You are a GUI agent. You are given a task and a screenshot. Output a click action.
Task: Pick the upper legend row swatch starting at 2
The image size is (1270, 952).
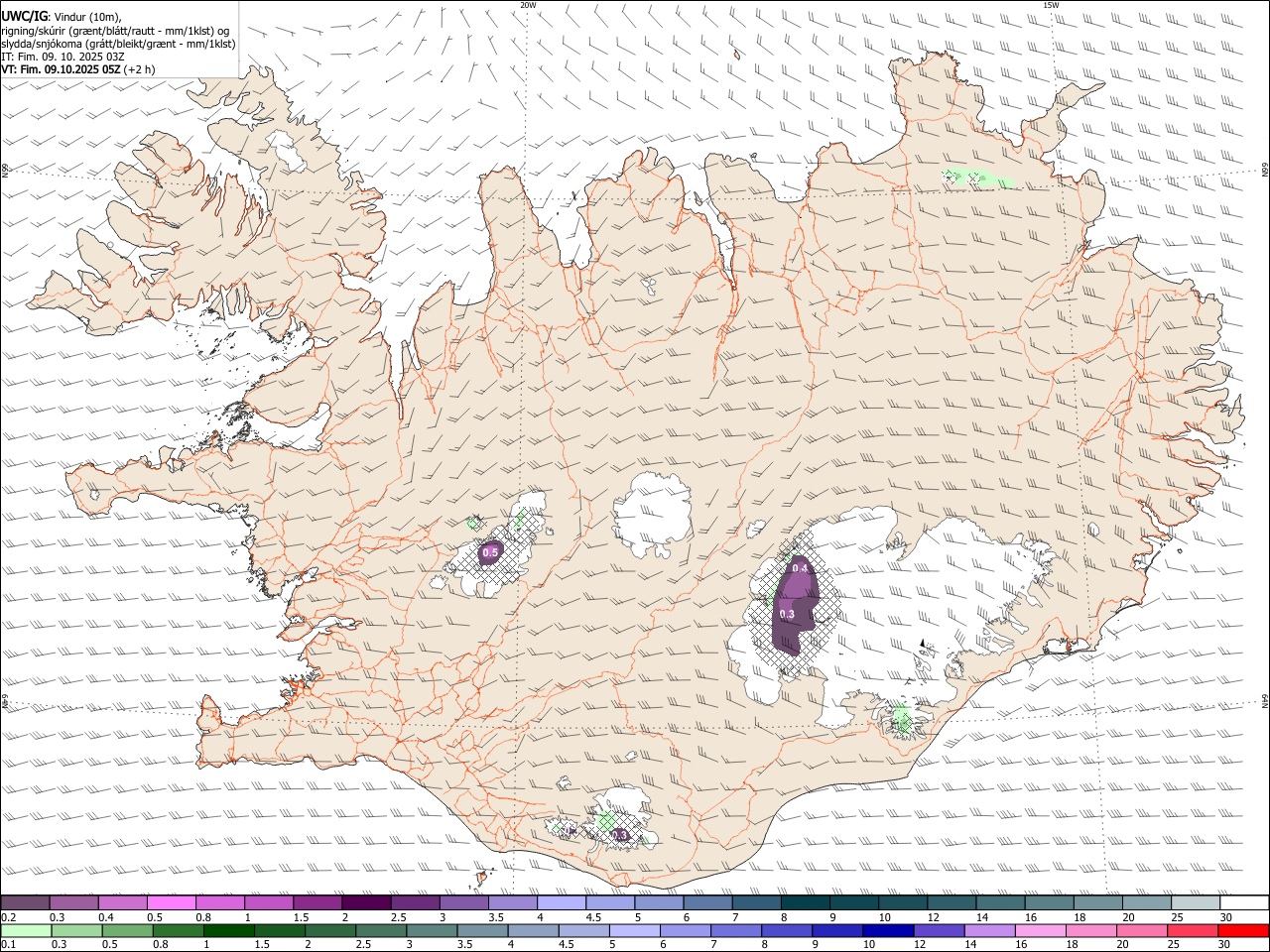pos(365,902)
